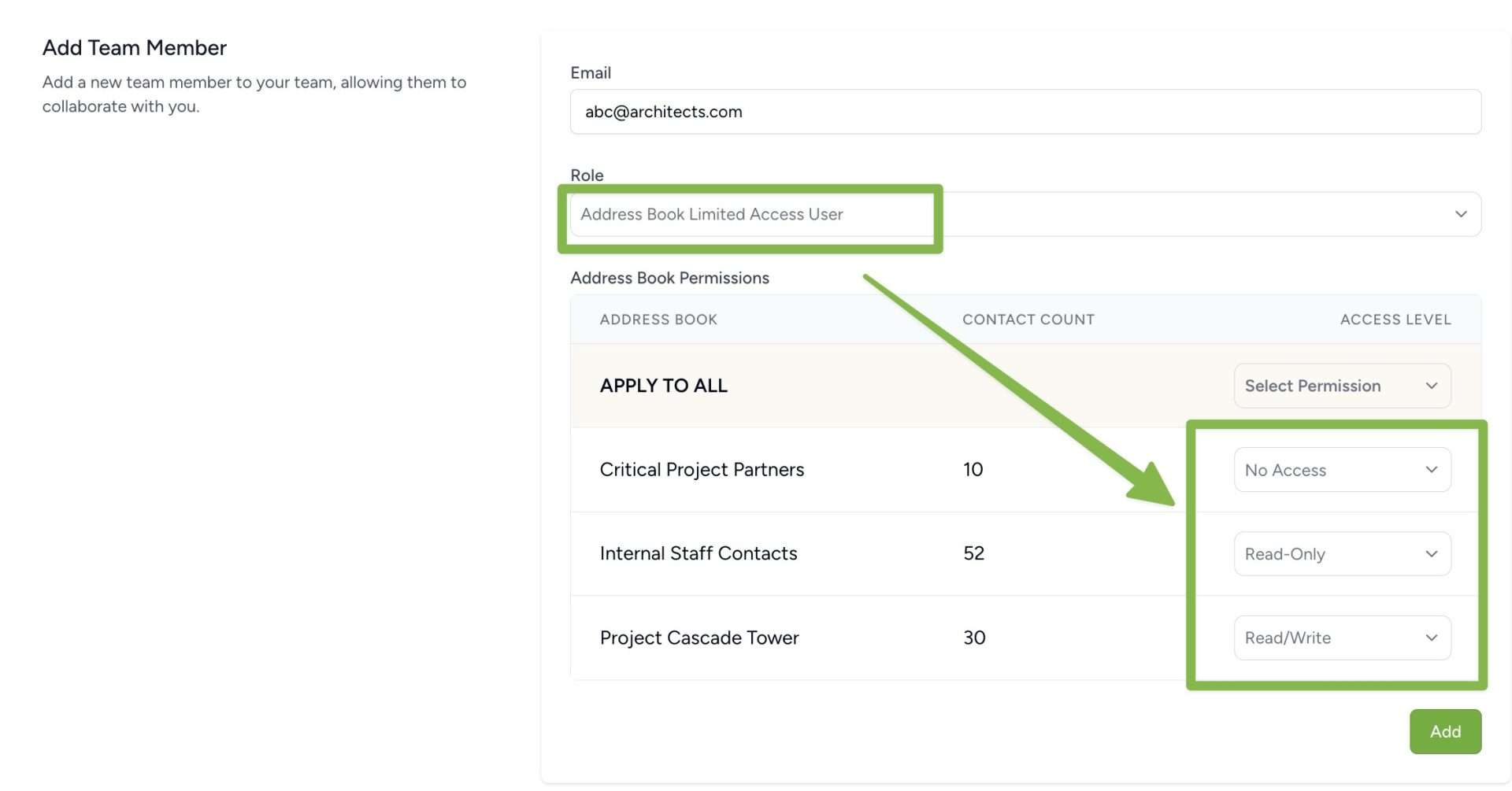Click the APPLY TO ALL label
This screenshot has height=791, width=1512.
[x=663, y=386]
